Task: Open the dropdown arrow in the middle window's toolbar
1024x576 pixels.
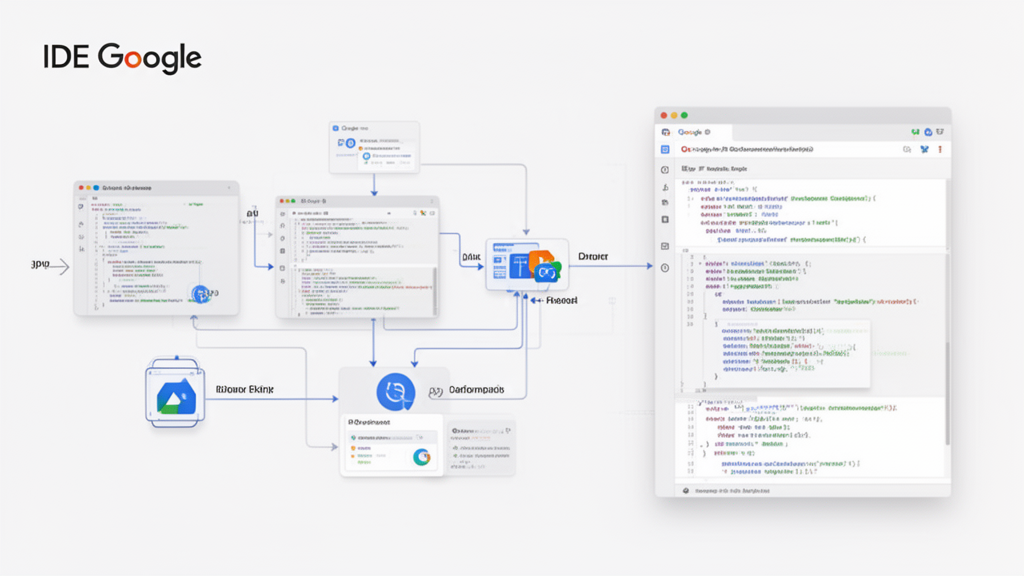Action: [x=389, y=213]
